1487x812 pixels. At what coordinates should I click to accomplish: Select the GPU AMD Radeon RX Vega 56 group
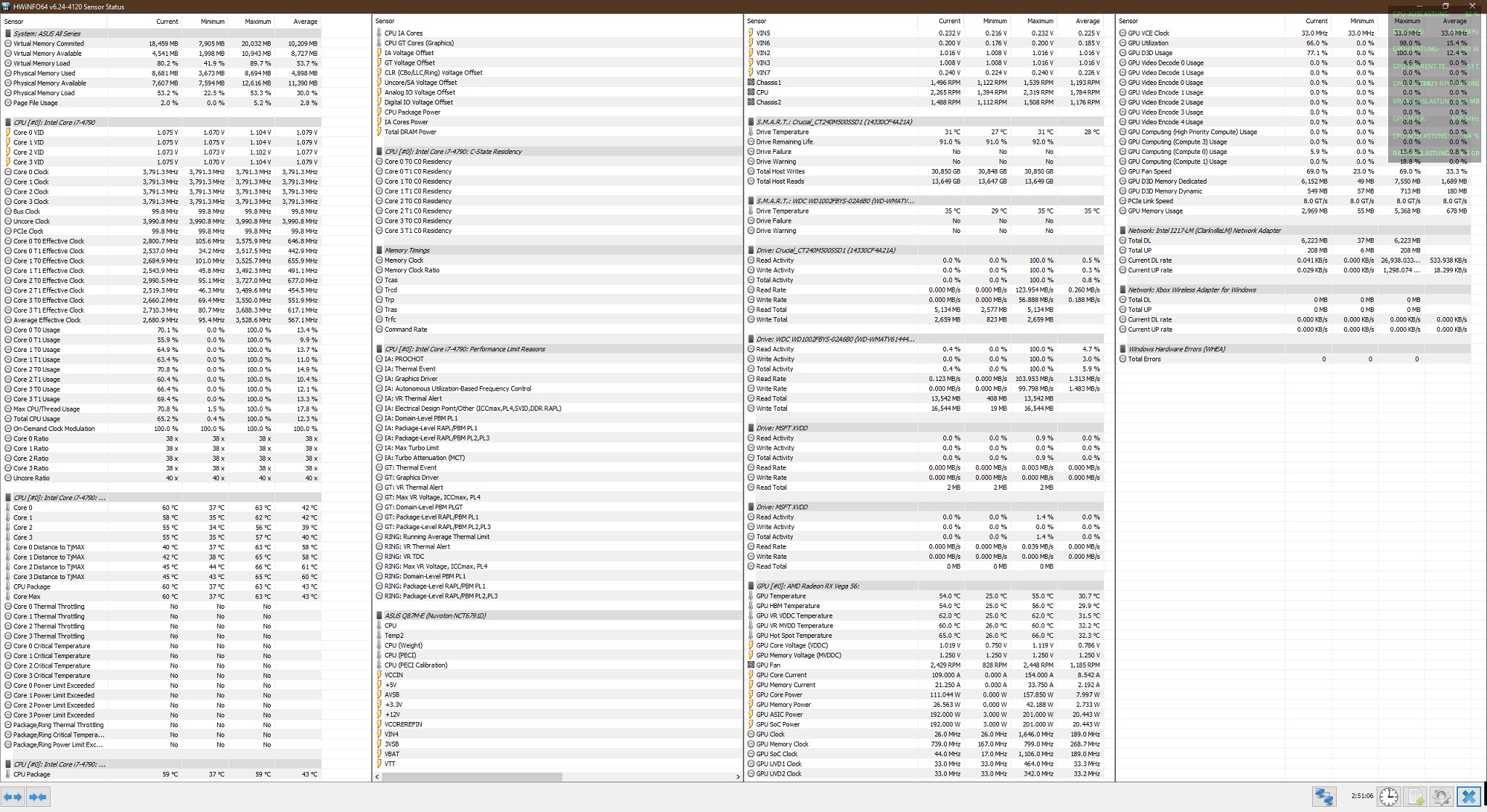click(807, 586)
